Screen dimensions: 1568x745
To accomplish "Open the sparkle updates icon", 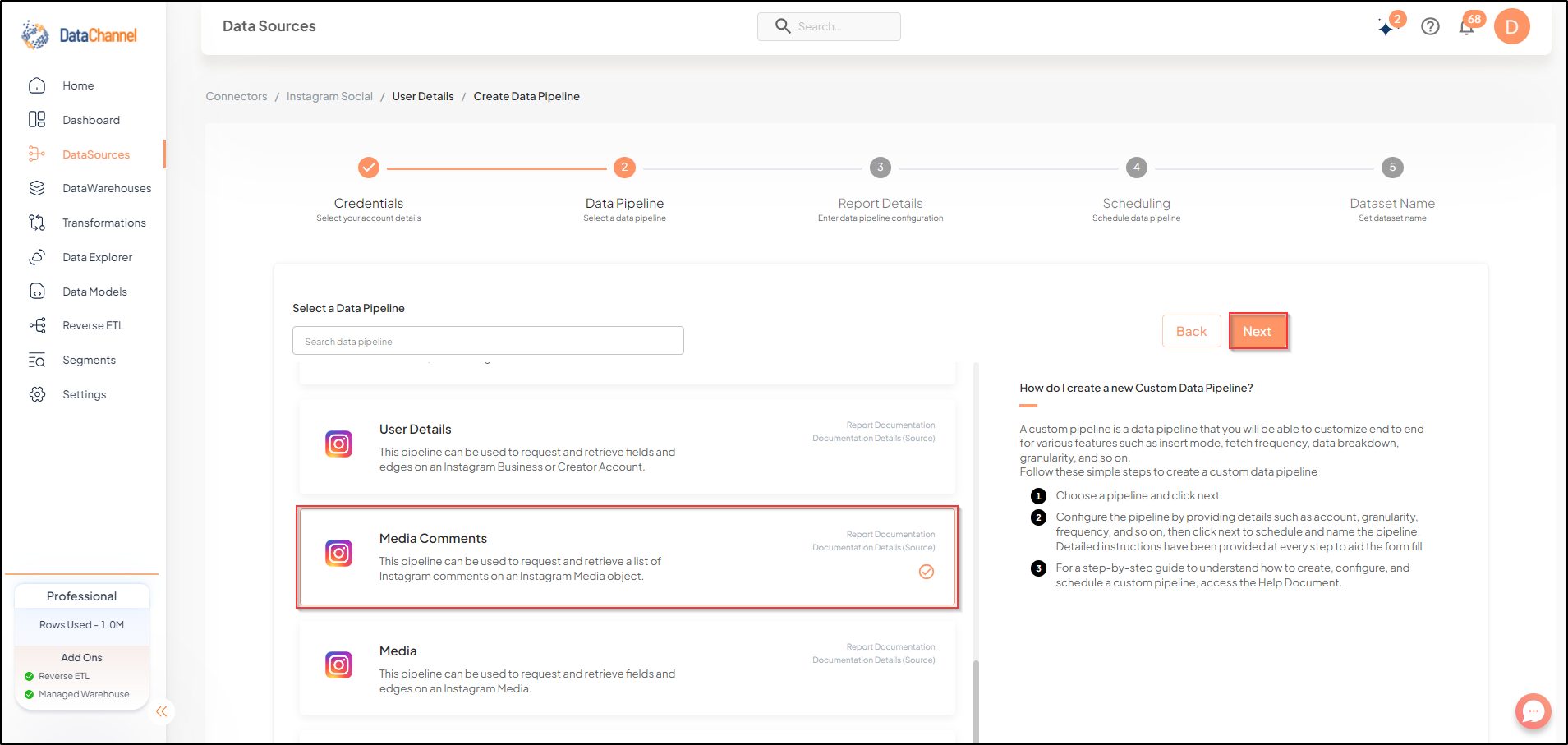I will point(1387,27).
